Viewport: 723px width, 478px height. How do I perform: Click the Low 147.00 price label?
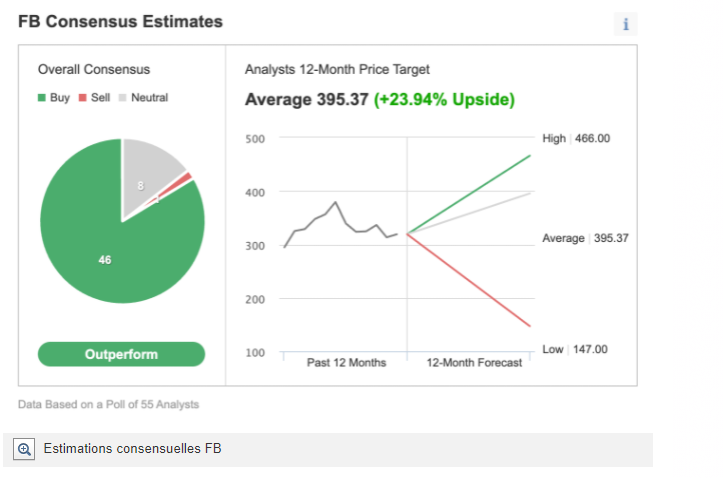[575, 350]
